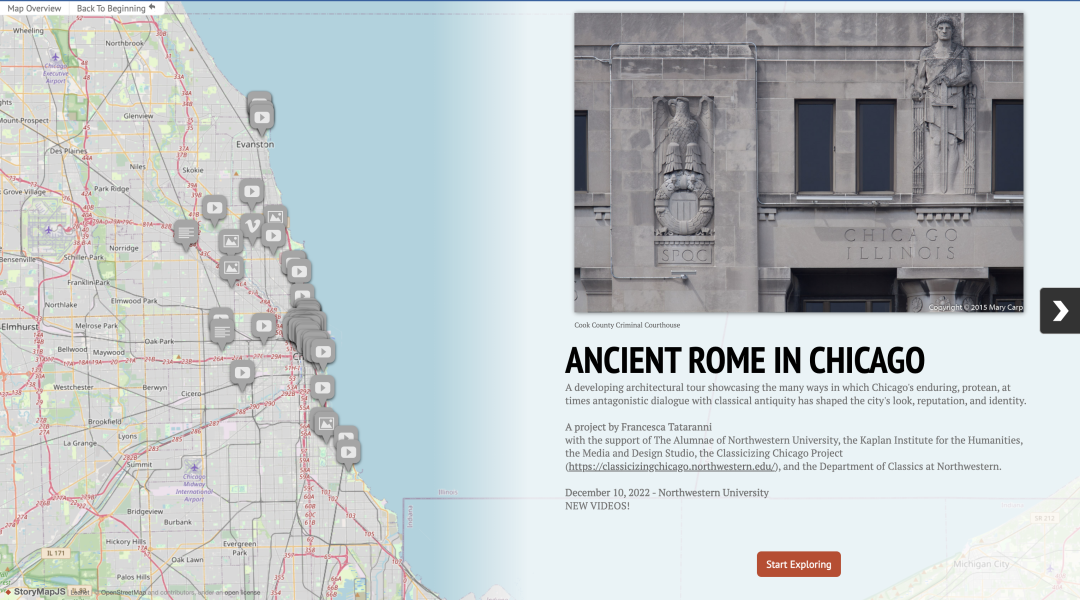Click the StoryMapJS diamond logo

[x=8, y=592]
